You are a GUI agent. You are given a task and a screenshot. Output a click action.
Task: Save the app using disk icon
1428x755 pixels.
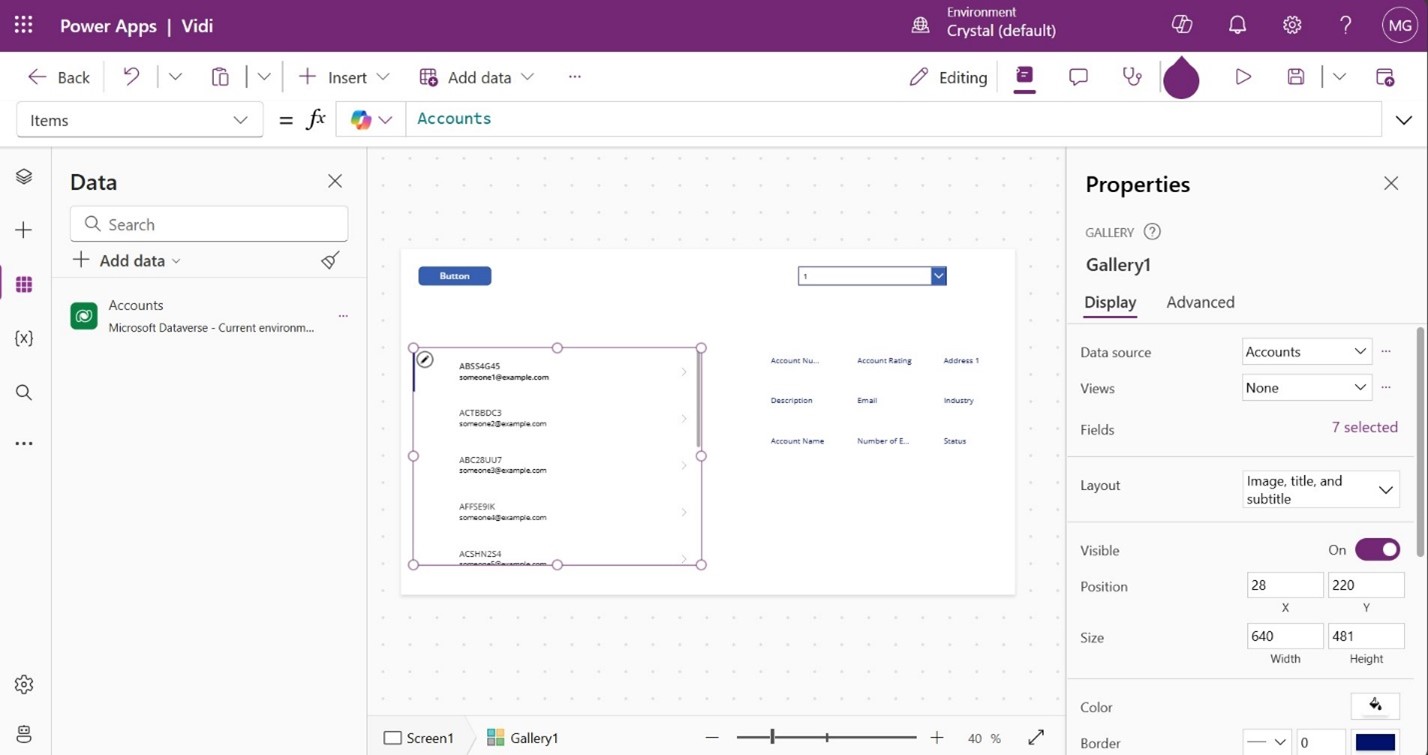pos(1296,77)
